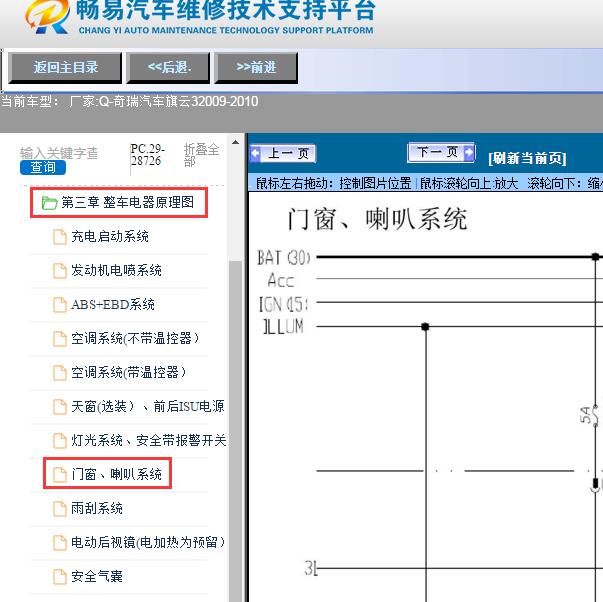Open 空调系统(不带温控器) diagram
The height and width of the screenshot is (602, 603).
tap(135, 339)
